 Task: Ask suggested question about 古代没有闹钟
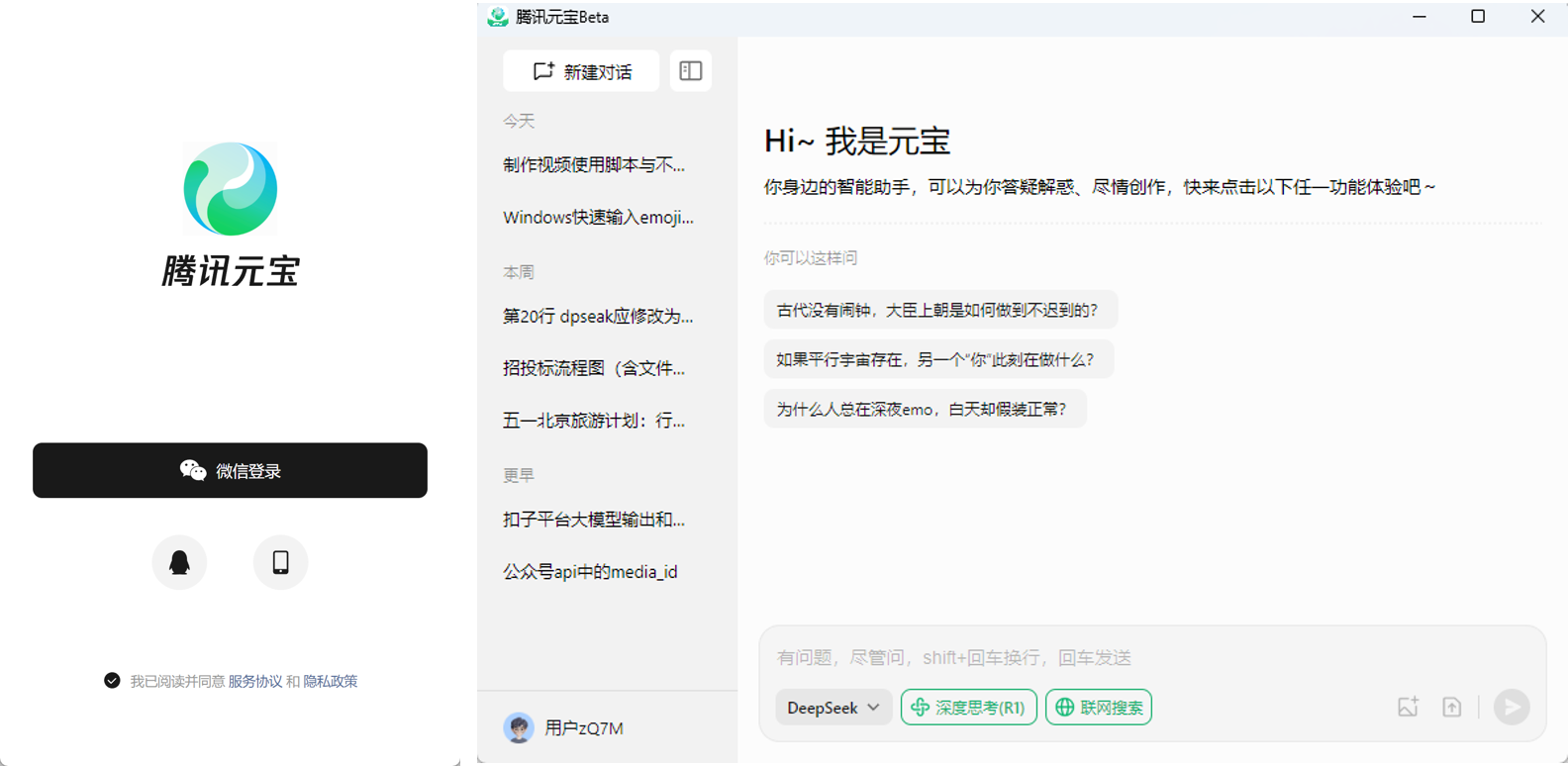pyautogui.click(x=940, y=310)
